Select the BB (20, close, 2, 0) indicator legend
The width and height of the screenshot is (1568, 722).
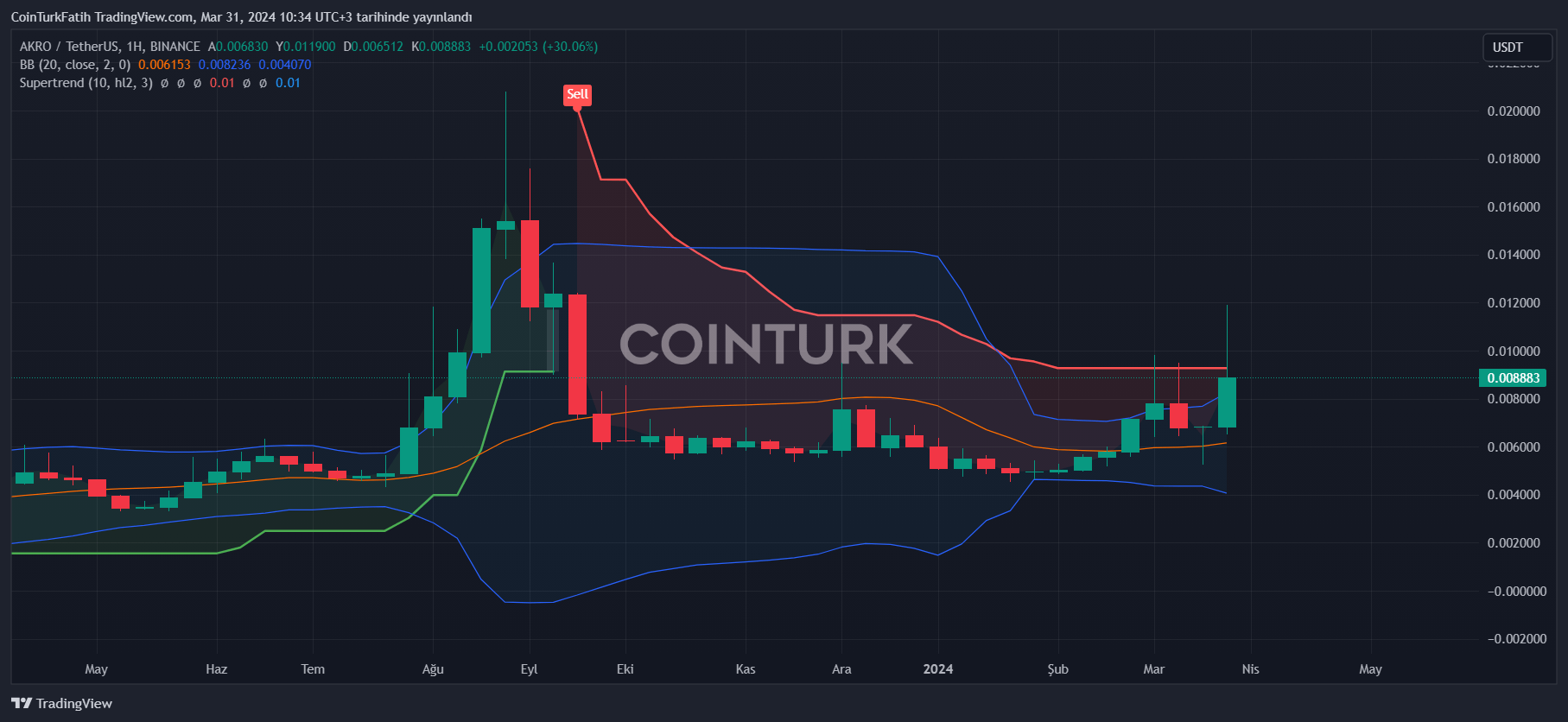pyautogui.click(x=75, y=65)
